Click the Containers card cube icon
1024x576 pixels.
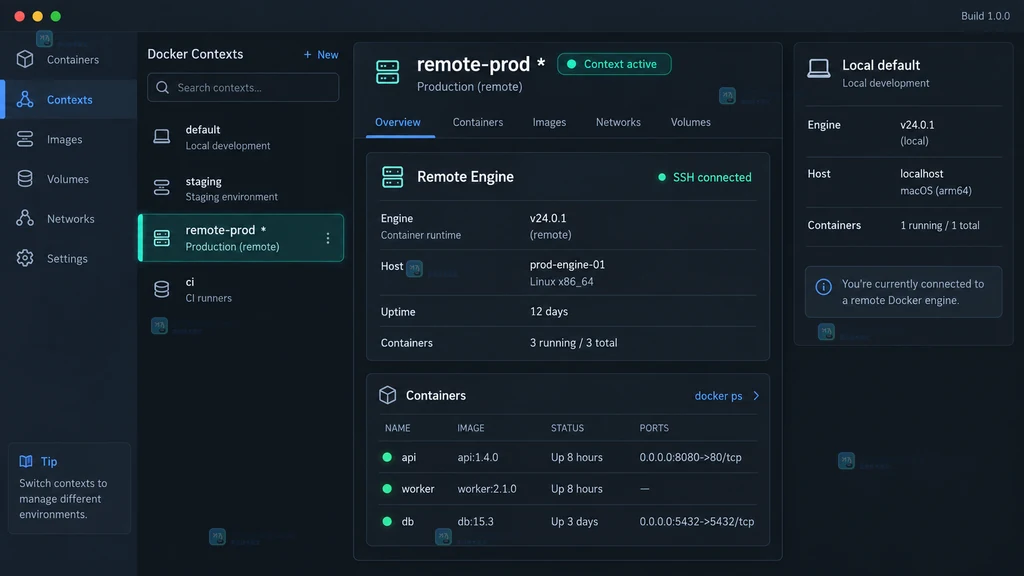[x=387, y=395]
